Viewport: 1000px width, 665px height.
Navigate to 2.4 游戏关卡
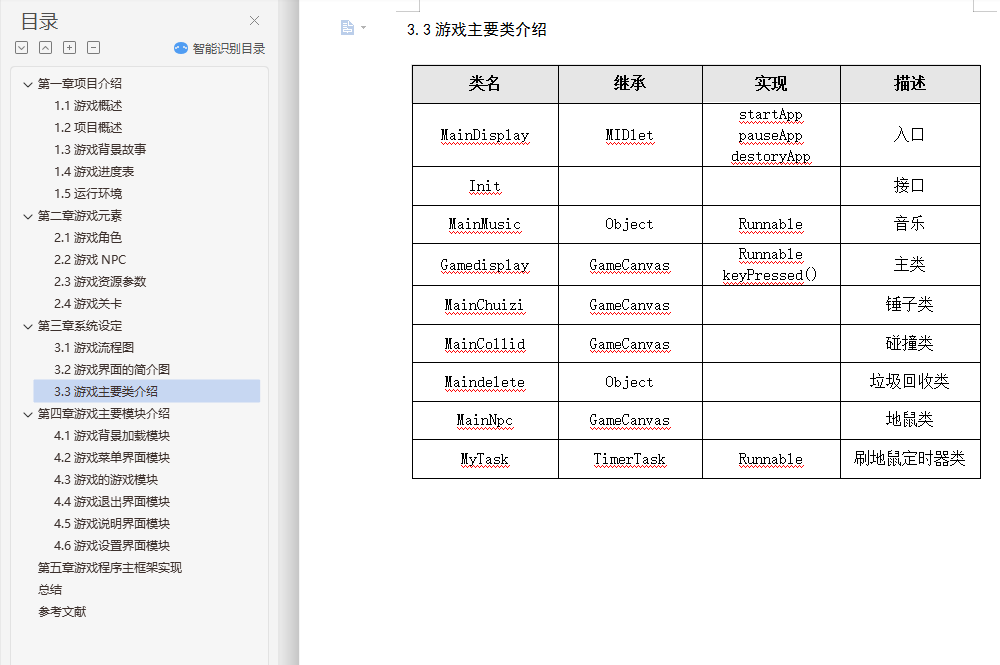coord(88,303)
